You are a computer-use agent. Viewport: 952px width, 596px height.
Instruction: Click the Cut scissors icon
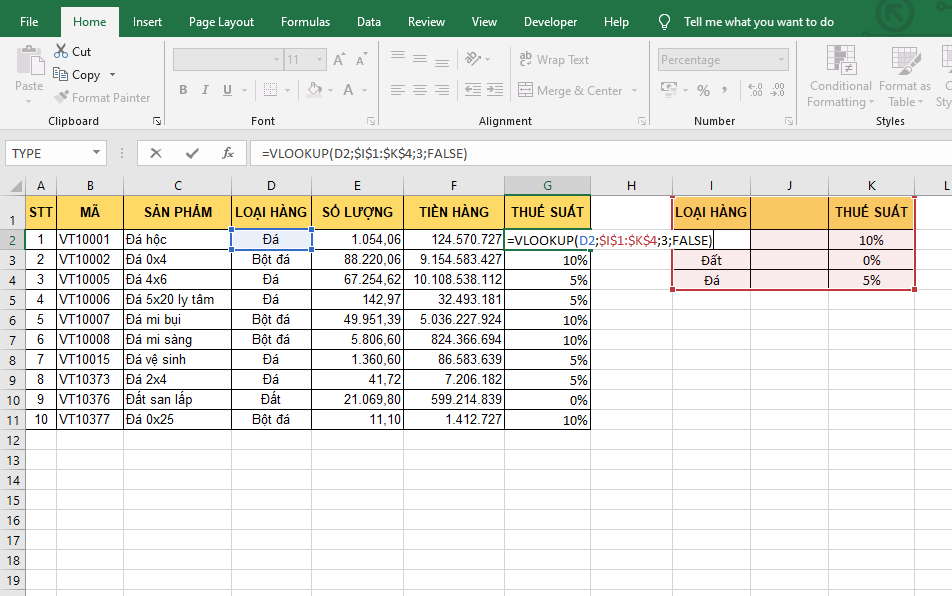tap(60, 51)
